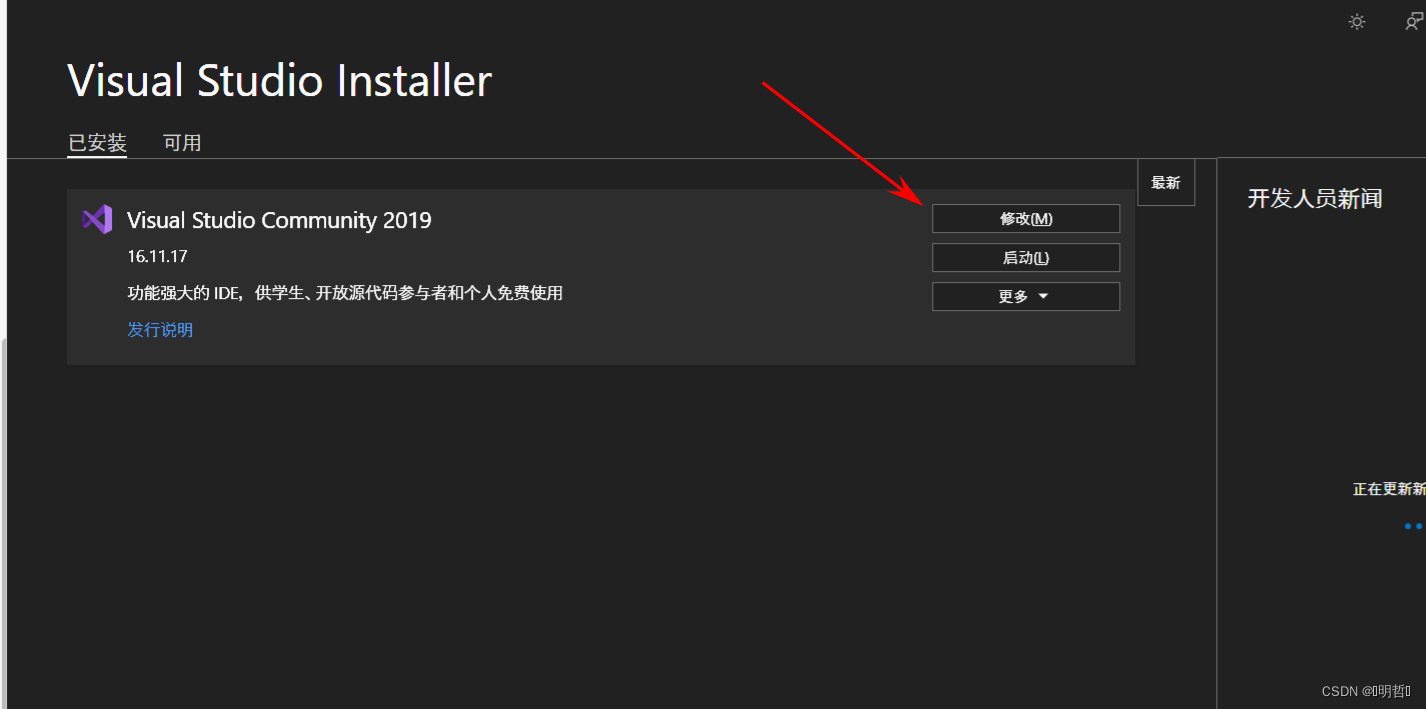Image resolution: width=1426 pixels, height=709 pixels.
Task: Launch Visual Studio with 启动(L)
Action: pos(1026,258)
